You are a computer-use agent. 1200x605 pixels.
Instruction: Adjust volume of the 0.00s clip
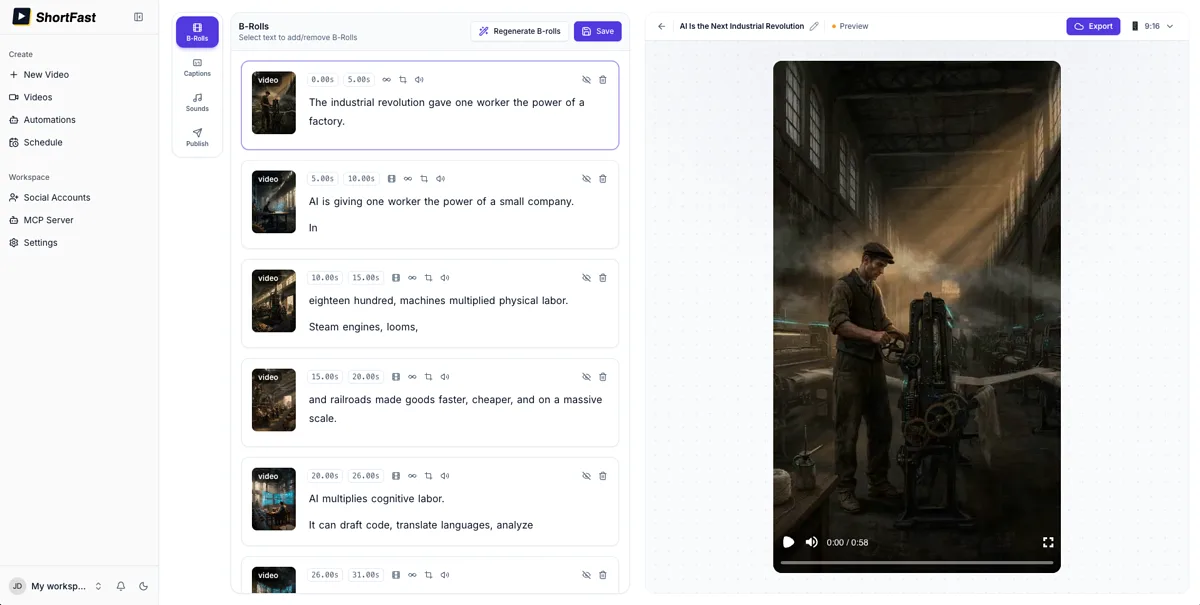(419, 80)
